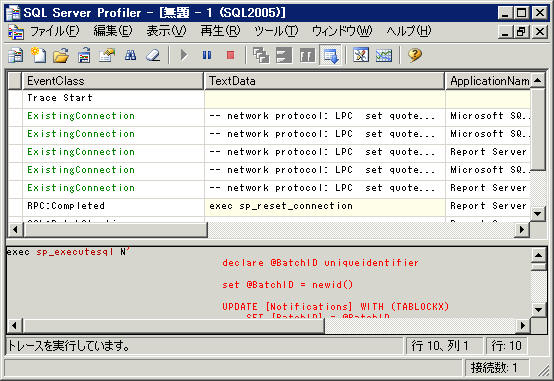Click the event grid's scroll down arrow

coord(537,213)
